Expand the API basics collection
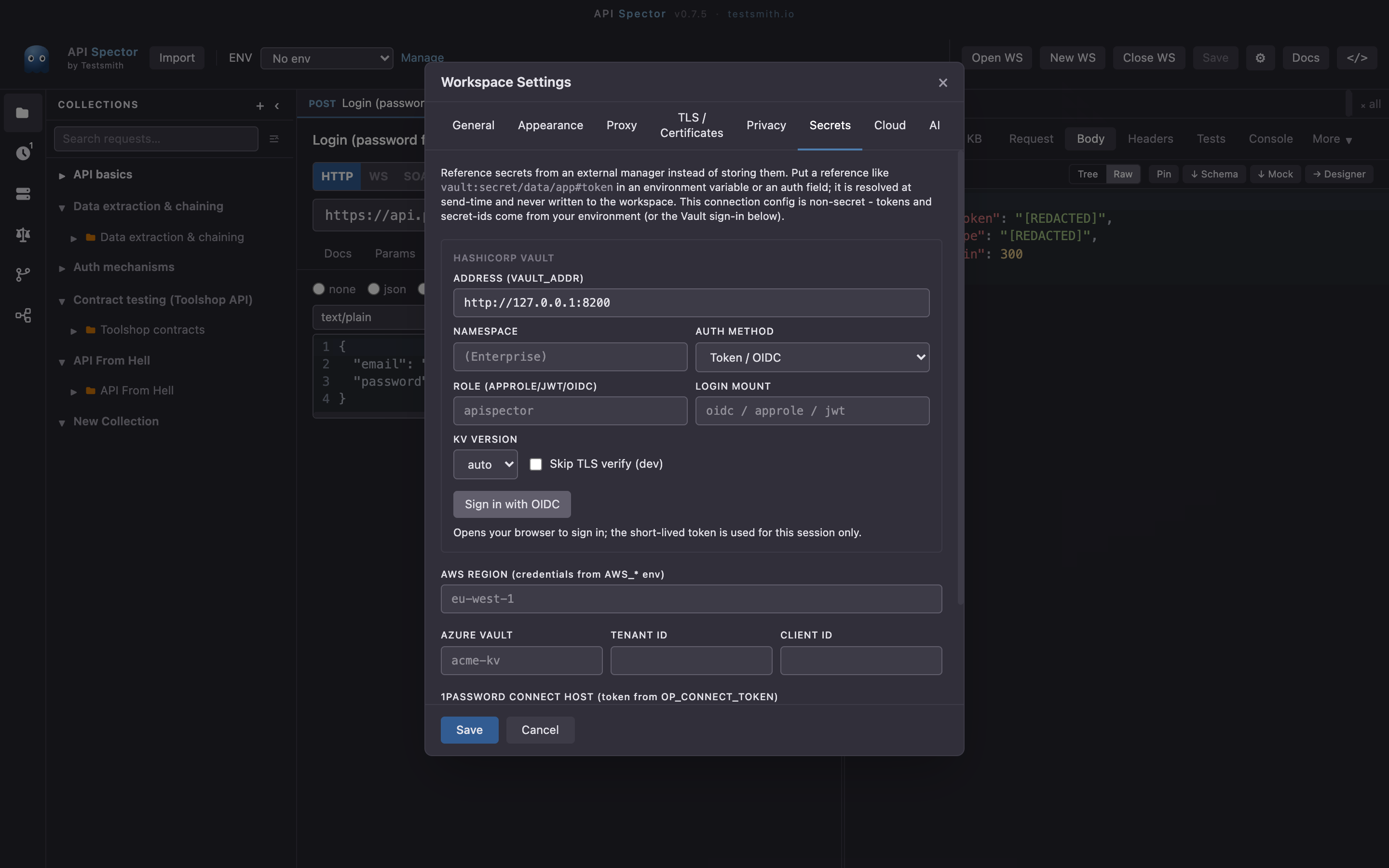 click(x=62, y=175)
